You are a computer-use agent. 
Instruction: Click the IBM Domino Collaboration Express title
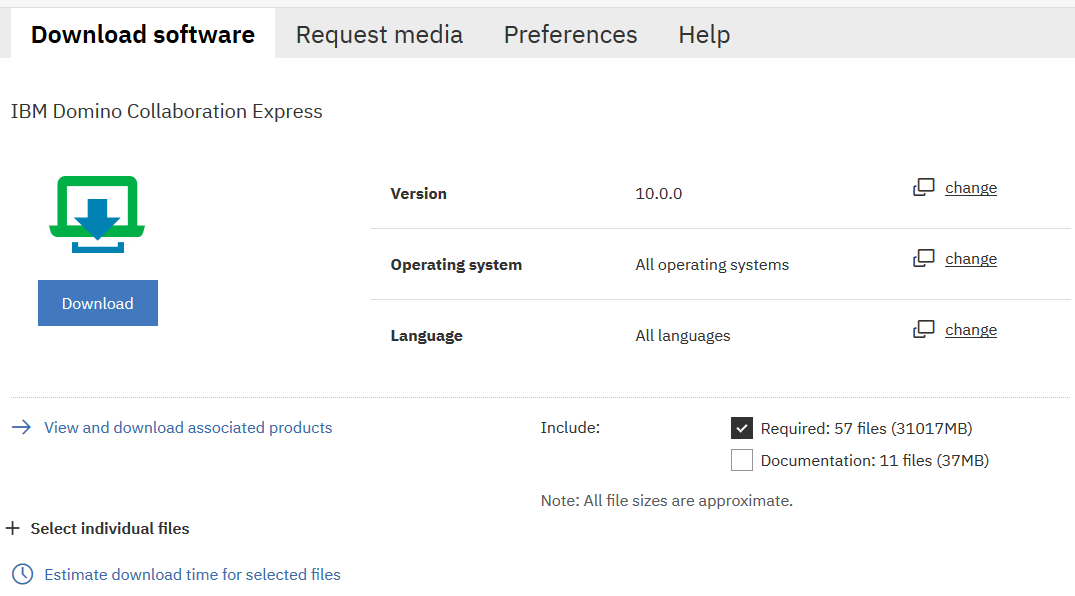tap(167, 111)
